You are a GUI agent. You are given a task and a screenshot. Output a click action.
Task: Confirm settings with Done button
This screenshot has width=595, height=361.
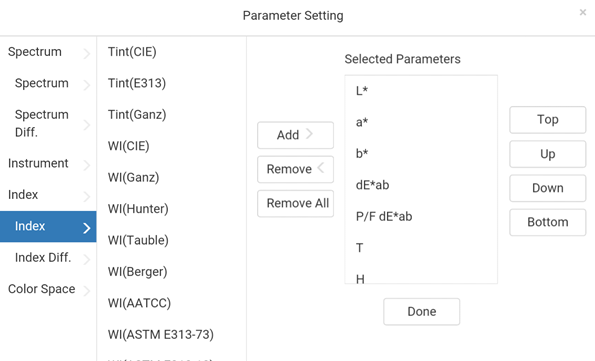(x=422, y=312)
